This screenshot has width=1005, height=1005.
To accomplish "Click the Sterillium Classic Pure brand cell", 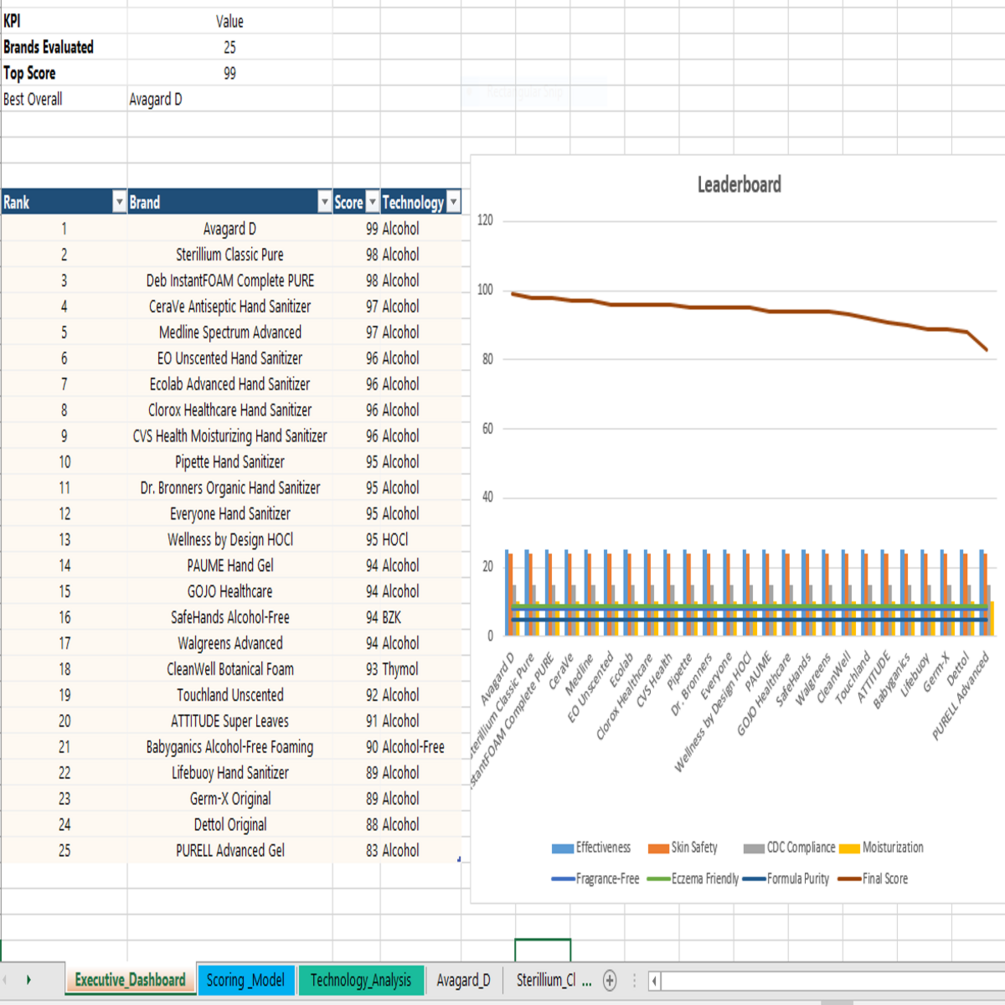I will (229, 254).
